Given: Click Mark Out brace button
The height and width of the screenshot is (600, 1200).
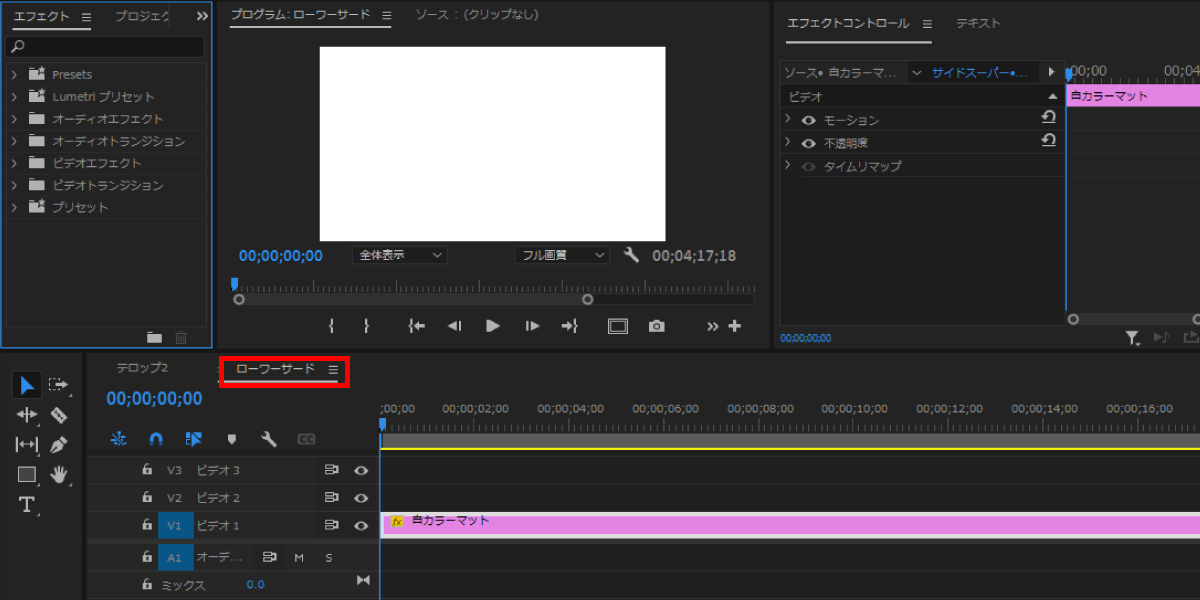Looking at the screenshot, I should [366, 326].
